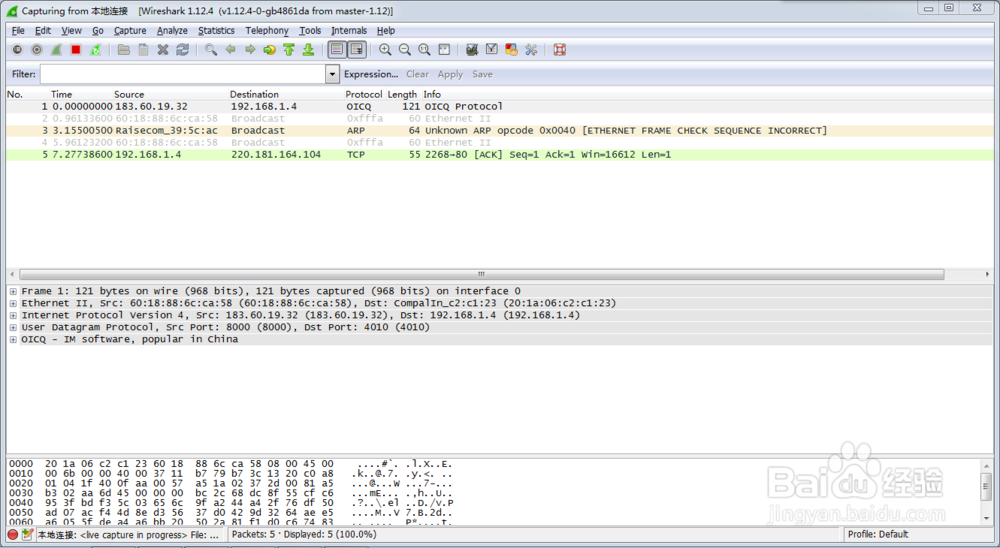Click the green start capture fin icon
The height and width of the screenshot is (548, 1000).
[x=56, y=50]
